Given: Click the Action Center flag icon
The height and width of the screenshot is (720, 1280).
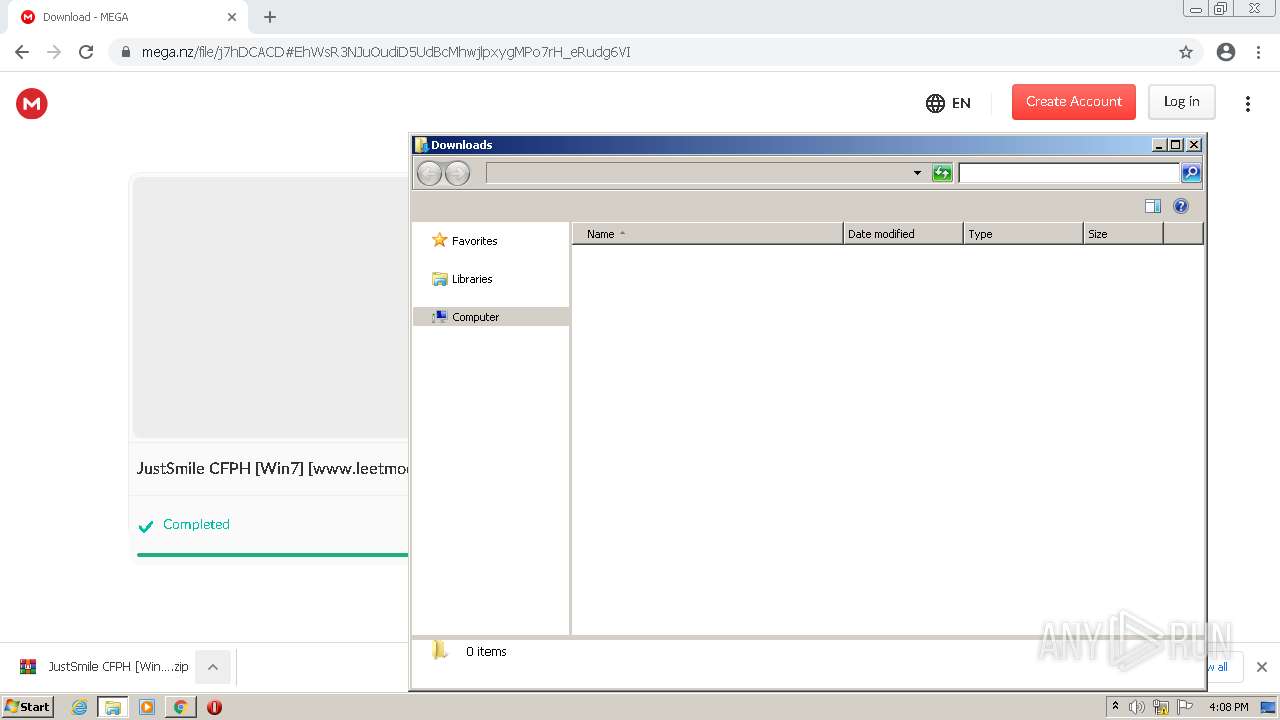Looking at the screenshot, I should click(1185, 707).
